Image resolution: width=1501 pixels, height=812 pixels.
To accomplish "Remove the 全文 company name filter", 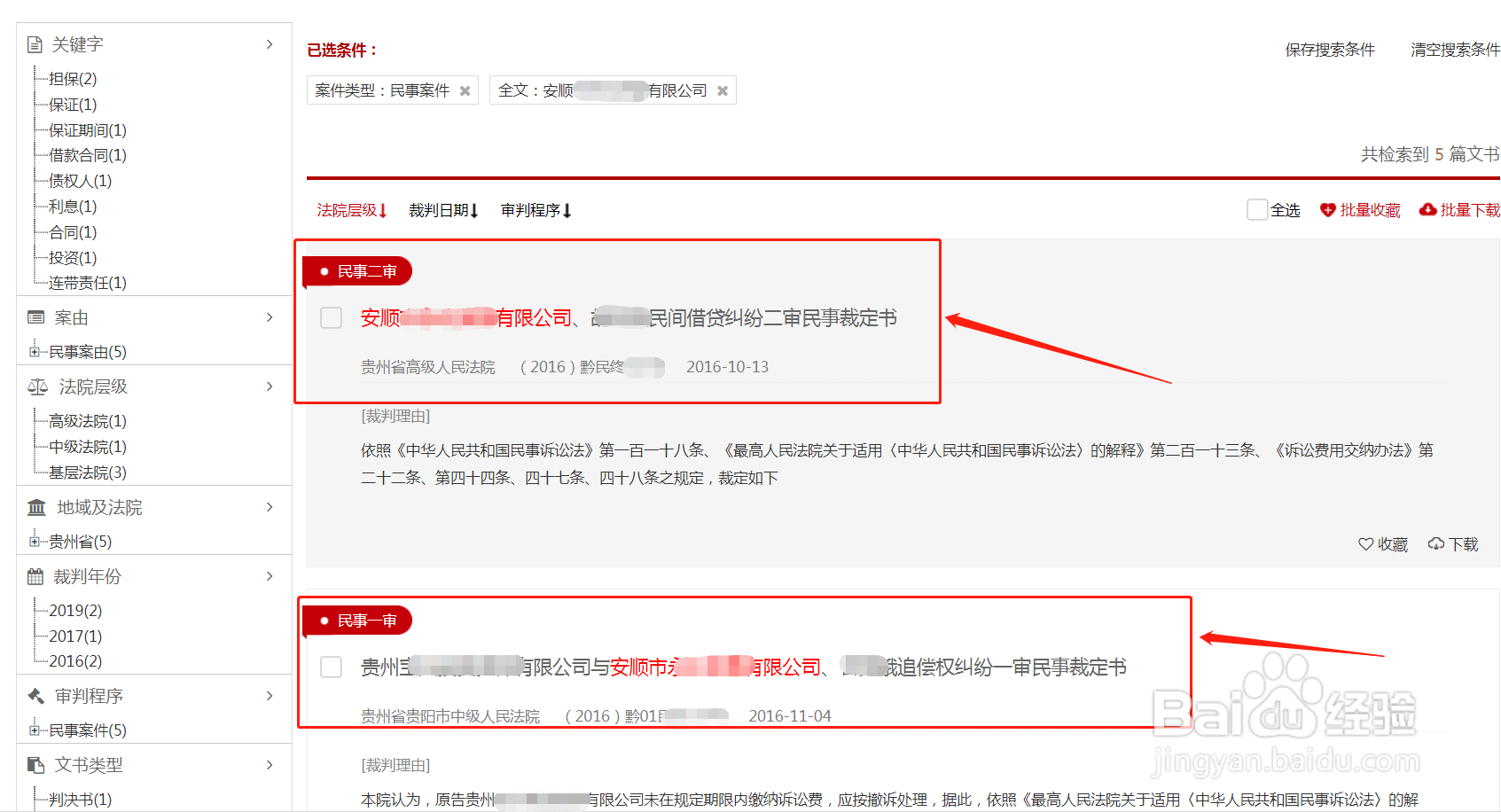I will [723, 90].
